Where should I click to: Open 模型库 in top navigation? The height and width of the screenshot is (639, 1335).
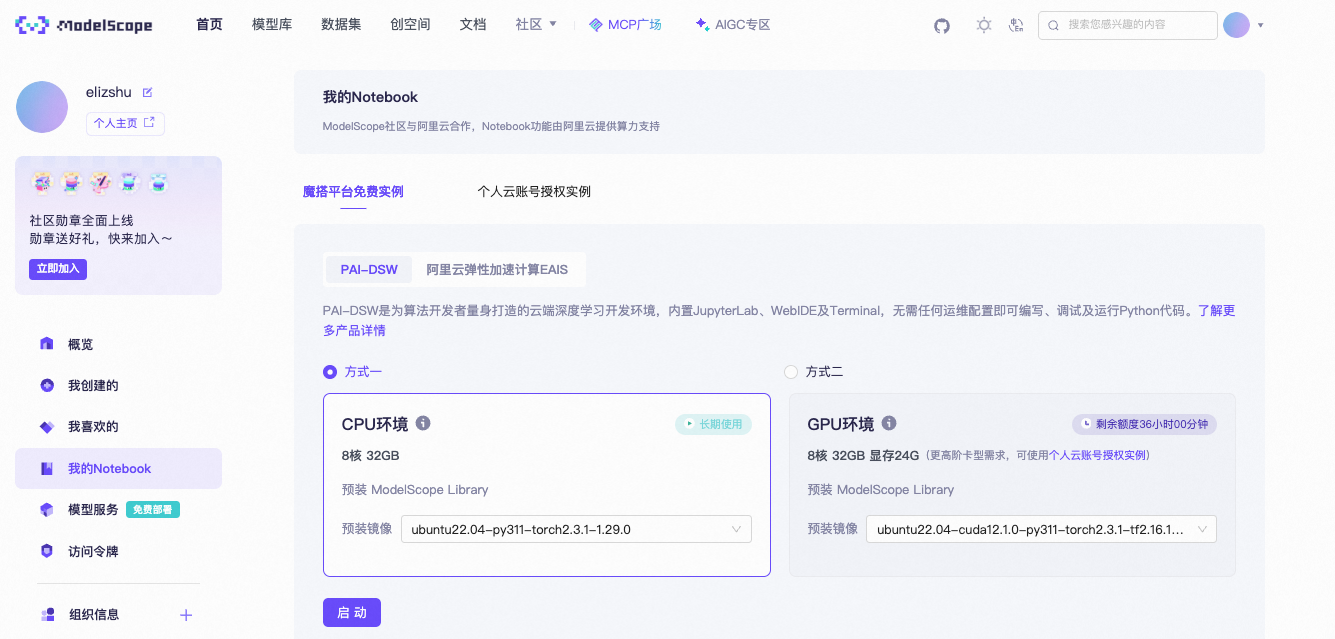point(272,25)
